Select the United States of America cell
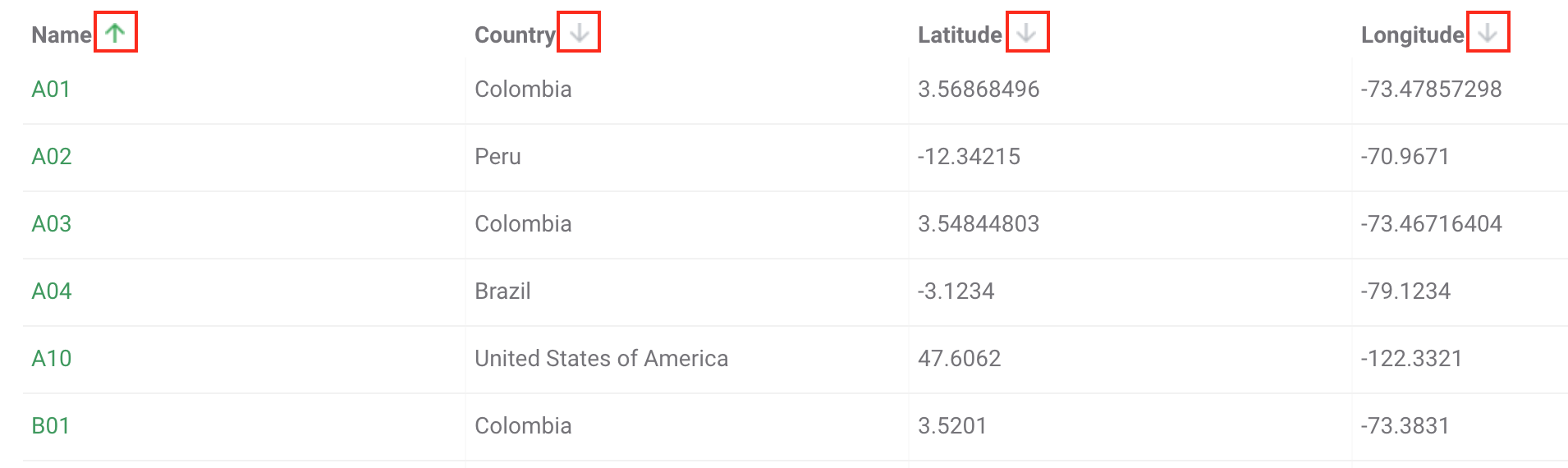 point(602,359)
